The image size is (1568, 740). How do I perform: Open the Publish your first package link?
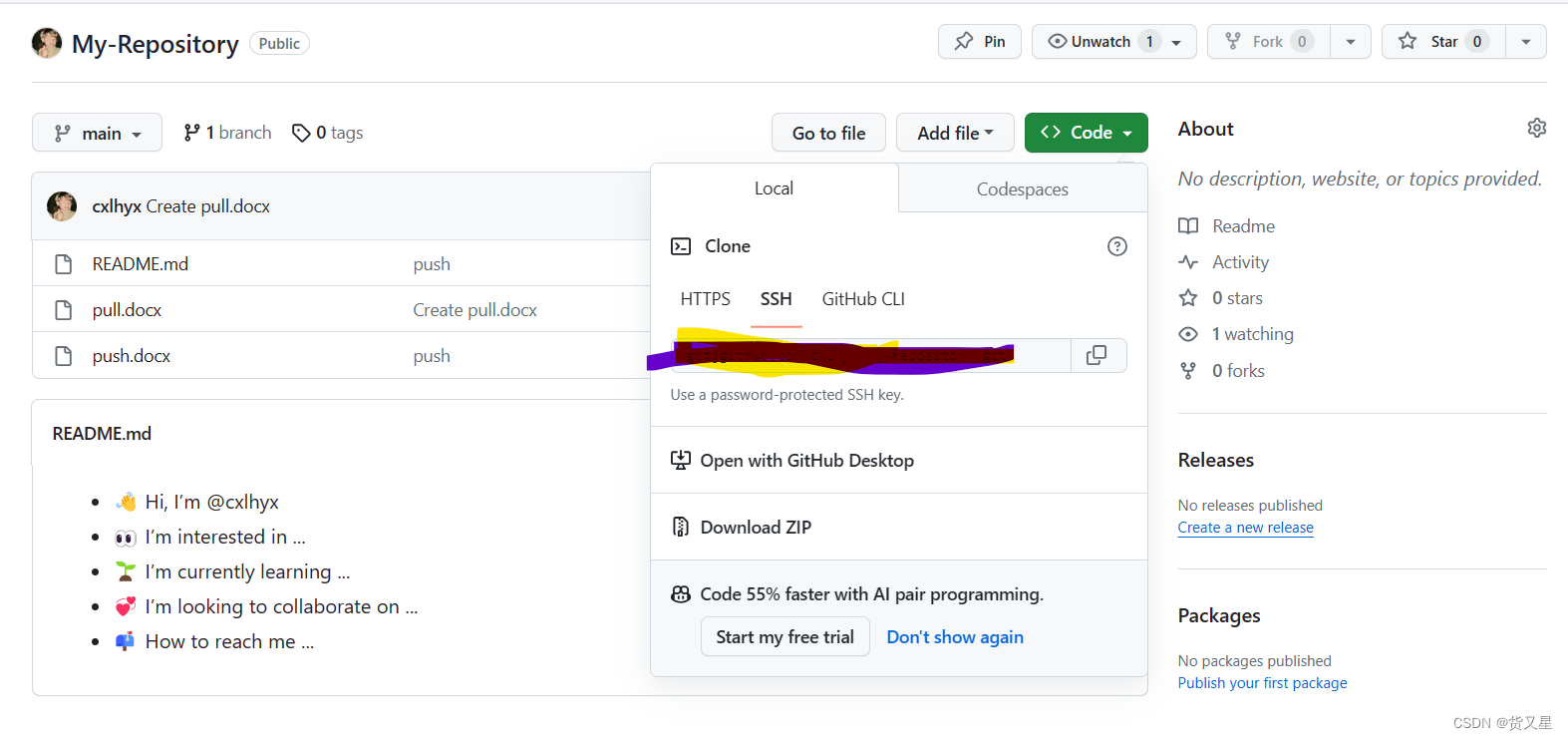[1263, 683]
